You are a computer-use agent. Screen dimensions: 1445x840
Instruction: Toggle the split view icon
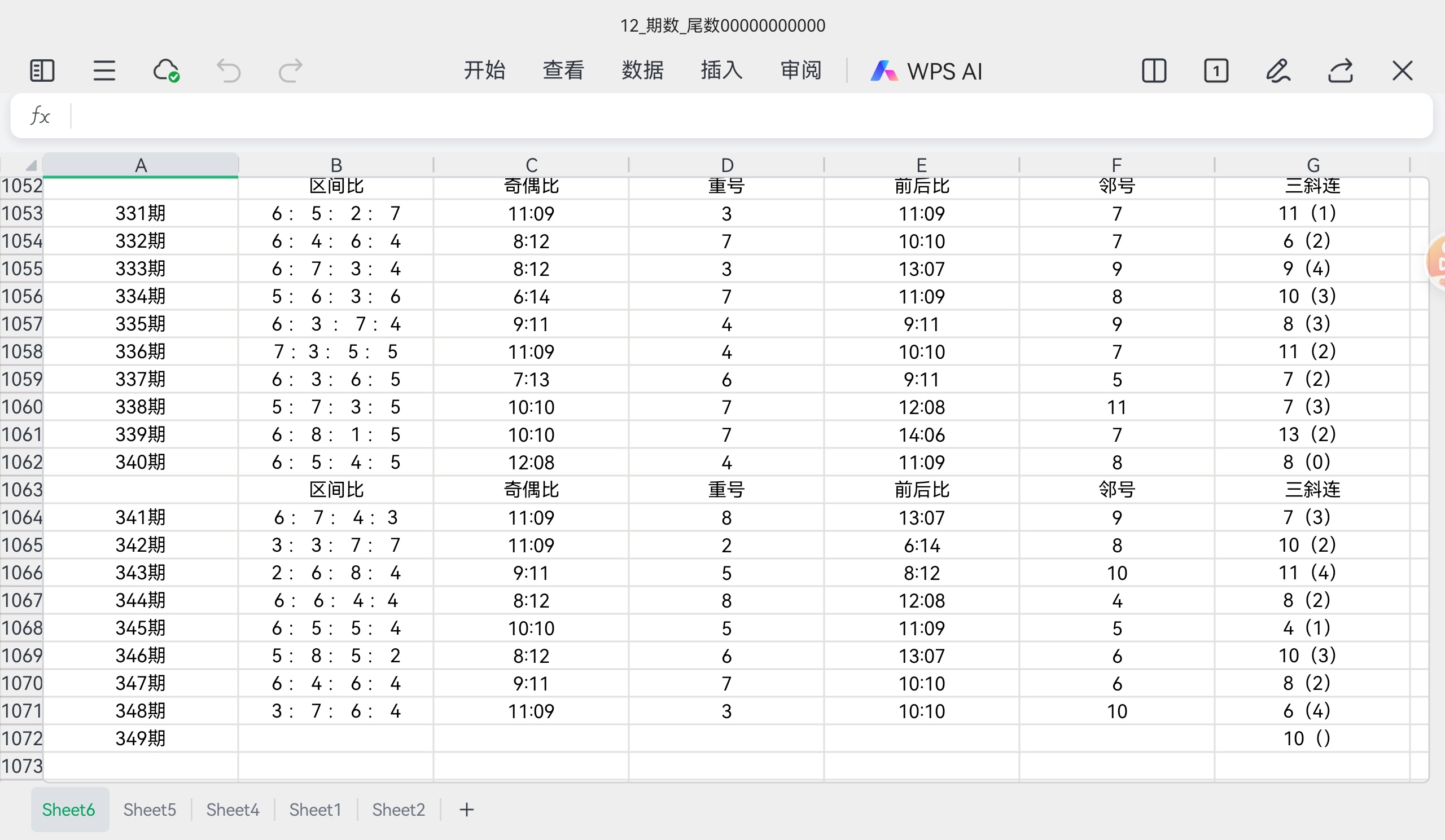pos(1154,71)
